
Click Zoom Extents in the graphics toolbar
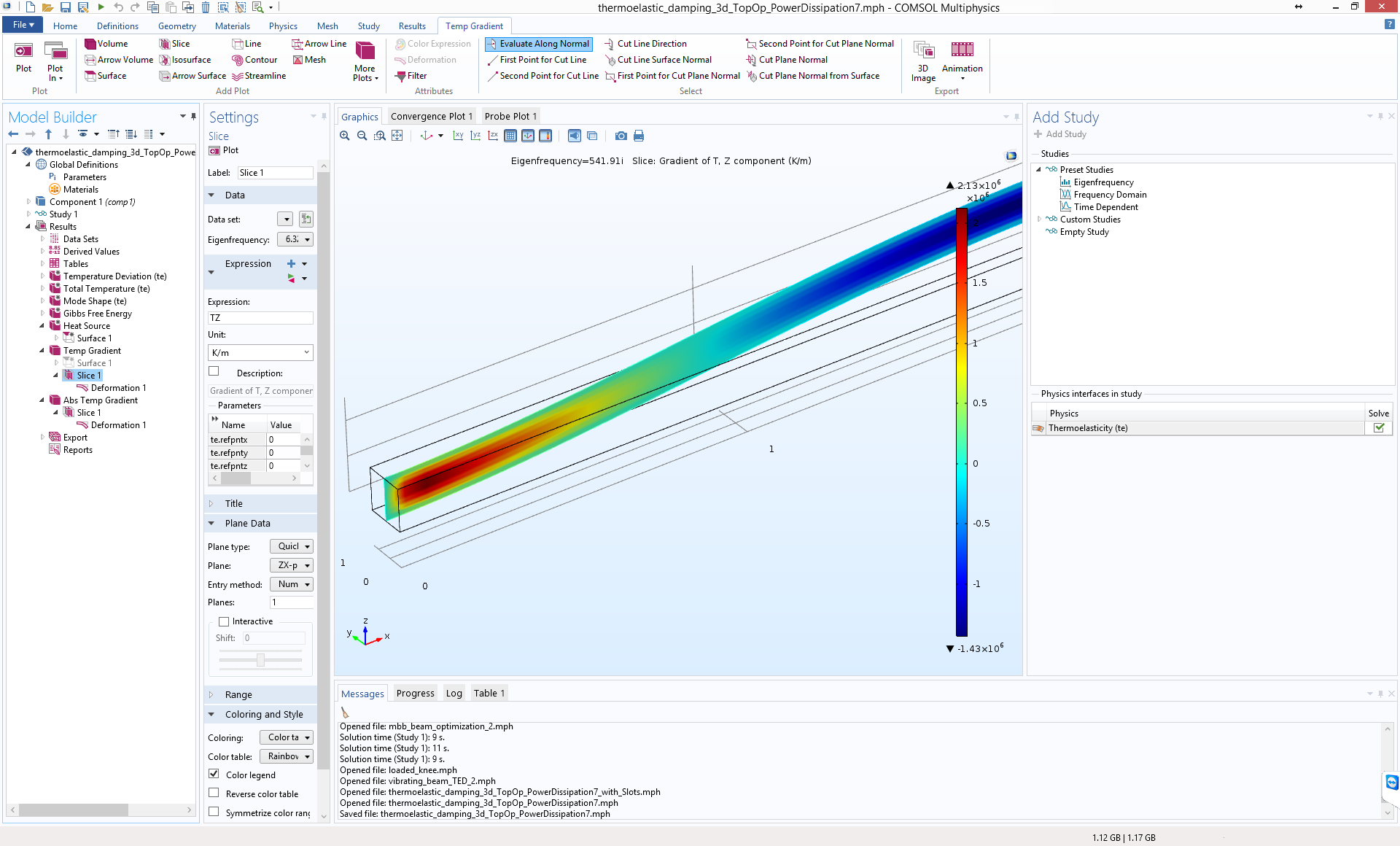tap(397, 136)
